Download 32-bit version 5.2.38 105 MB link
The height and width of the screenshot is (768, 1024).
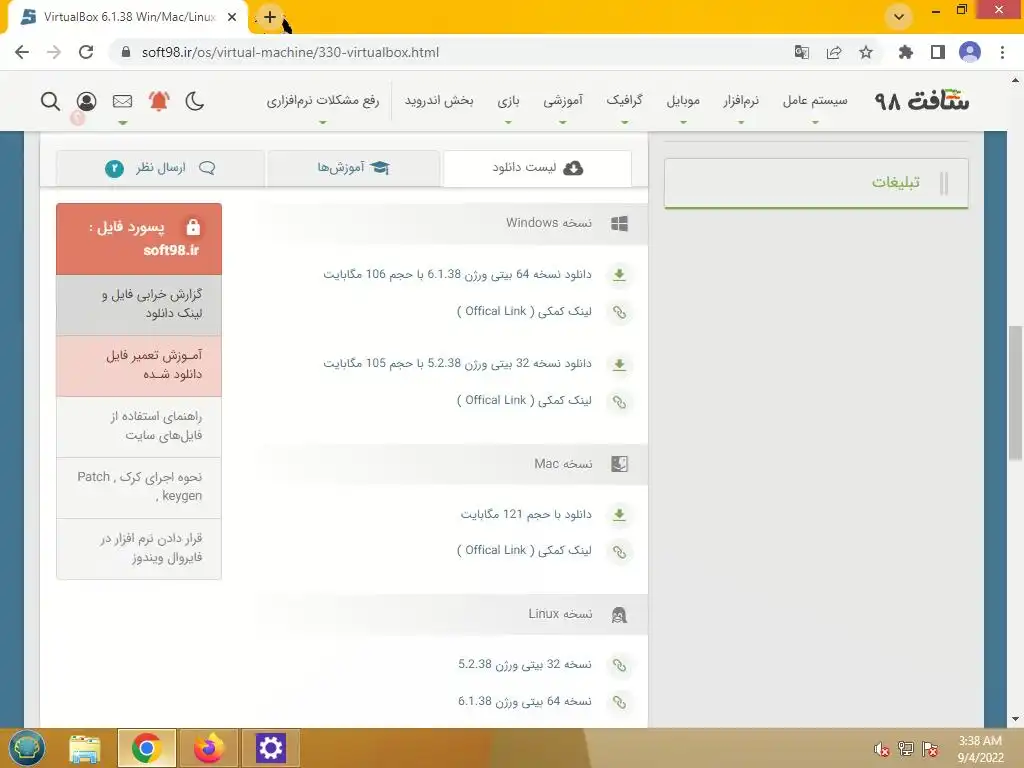(457, 363)
